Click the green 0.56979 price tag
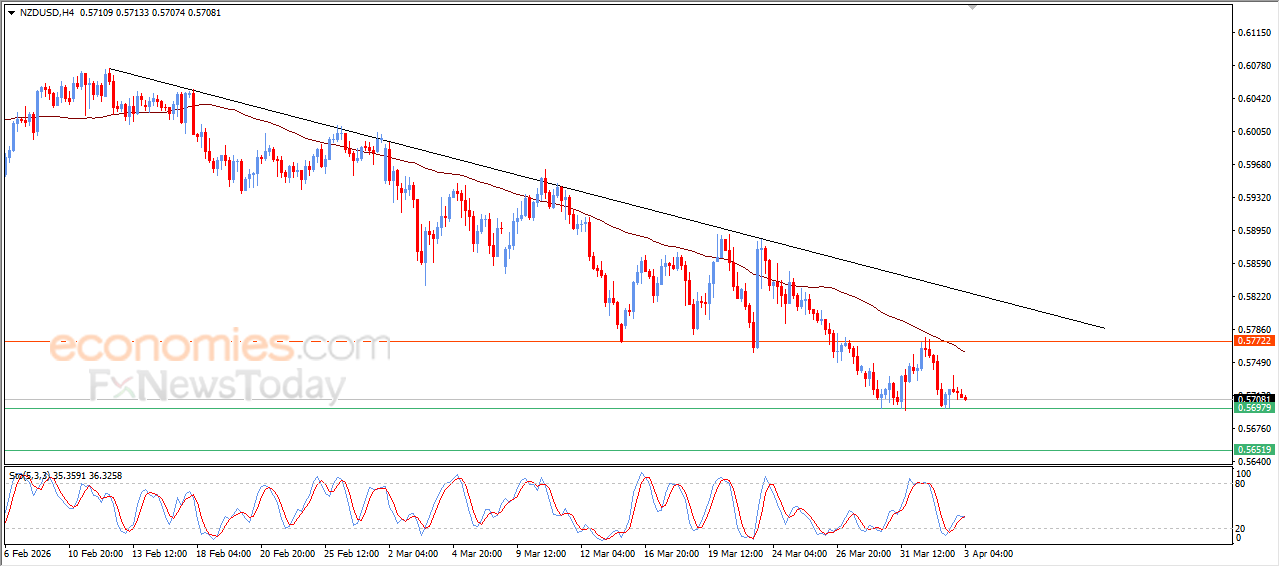Viewport: 1280px width, 567px height. tap(1254, 408)
